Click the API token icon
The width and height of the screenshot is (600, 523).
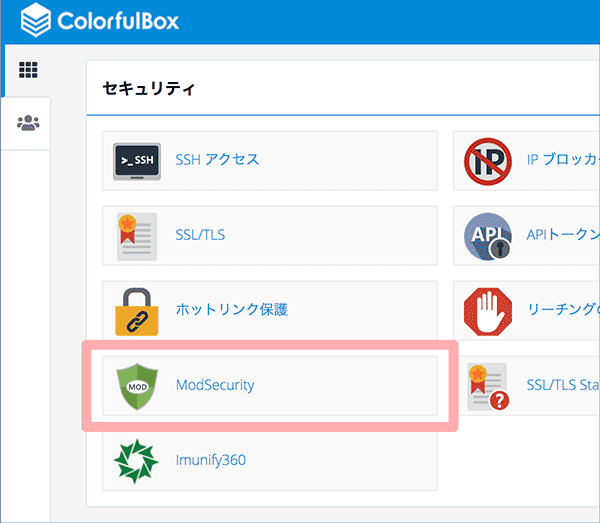(x=487, y=236)
